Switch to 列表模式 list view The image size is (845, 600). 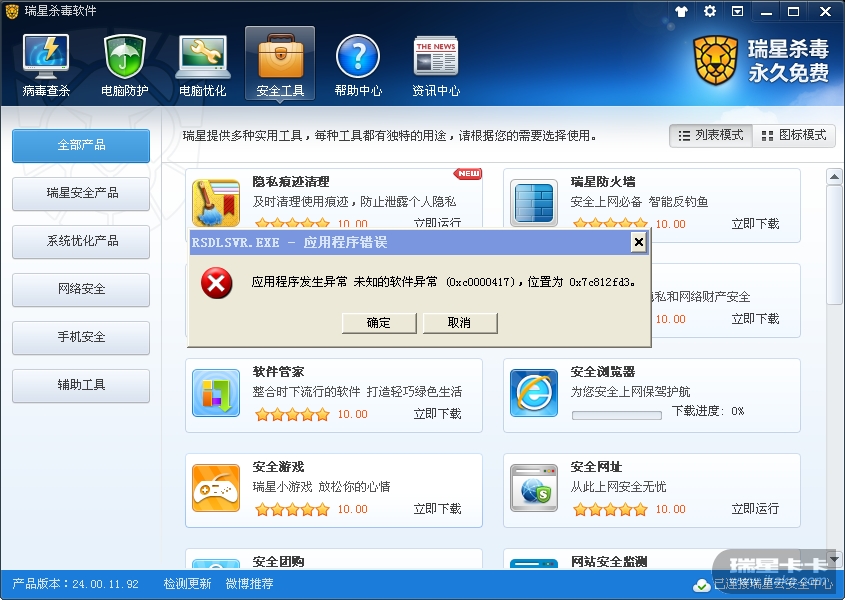pos(711,135)
